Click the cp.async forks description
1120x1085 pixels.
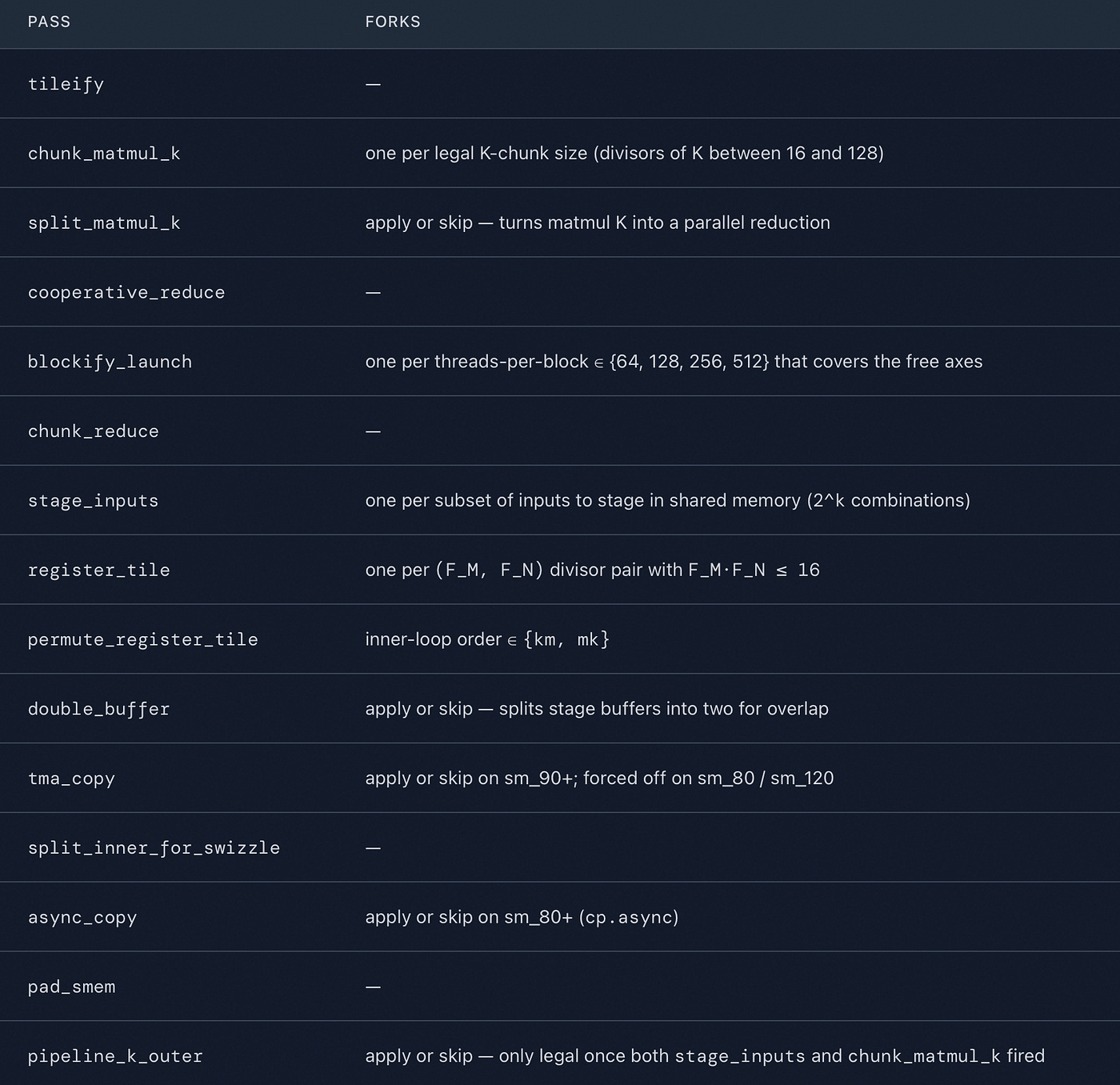[x=522, y=917]
